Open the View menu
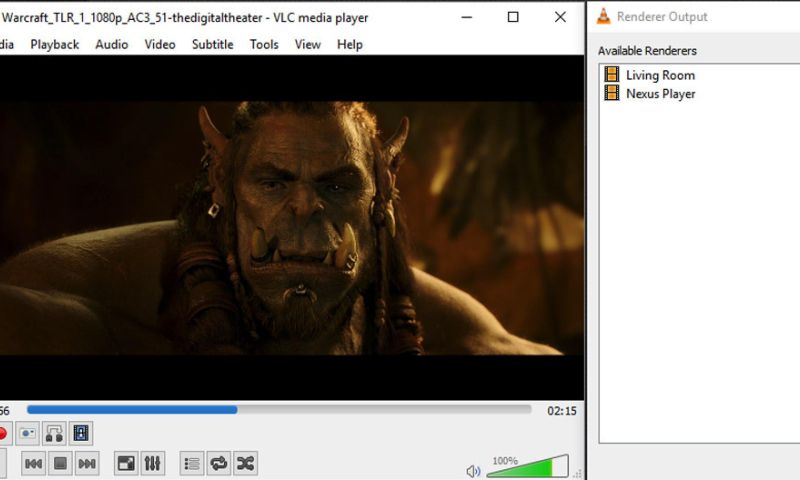The width and height of the screenshot is (800, 480). tap(308, 44)
